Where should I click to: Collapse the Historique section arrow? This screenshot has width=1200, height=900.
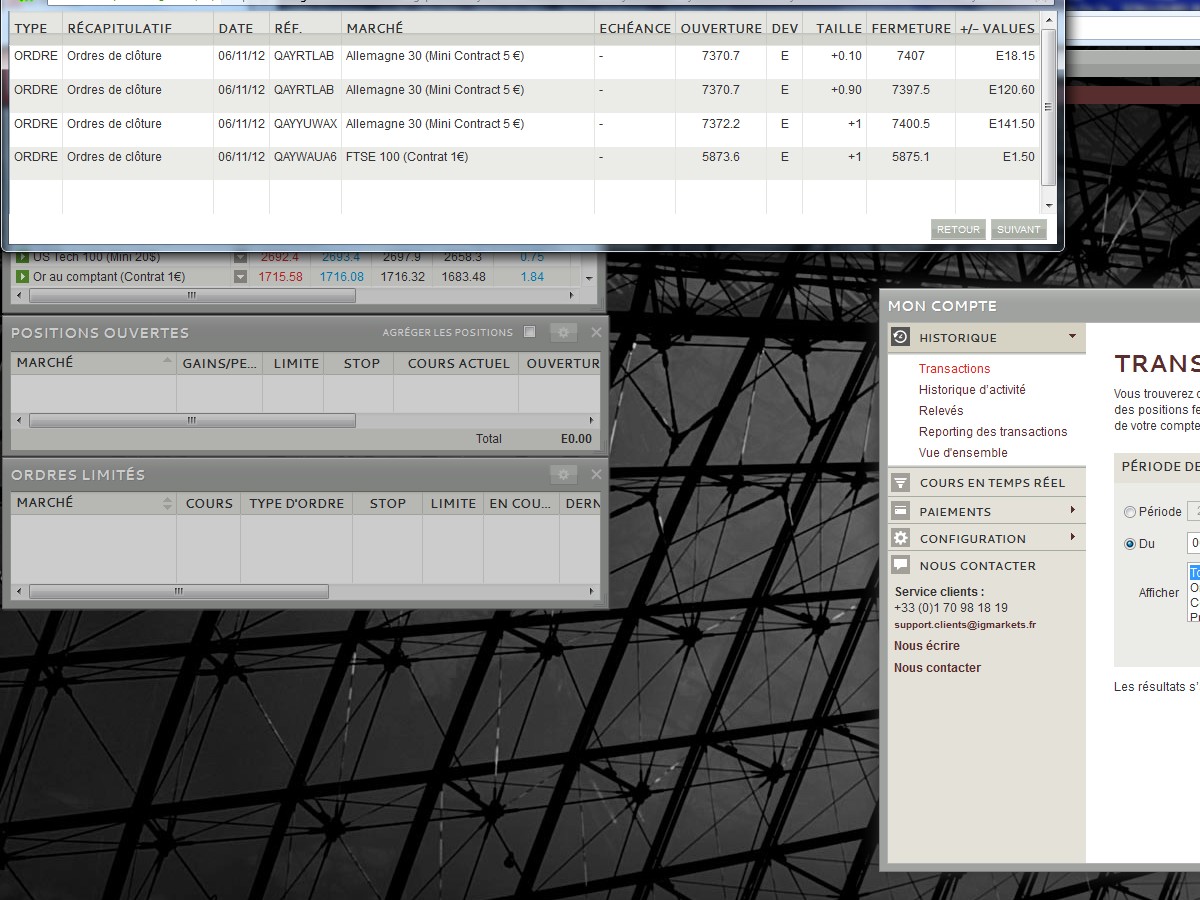[1072, 337]
